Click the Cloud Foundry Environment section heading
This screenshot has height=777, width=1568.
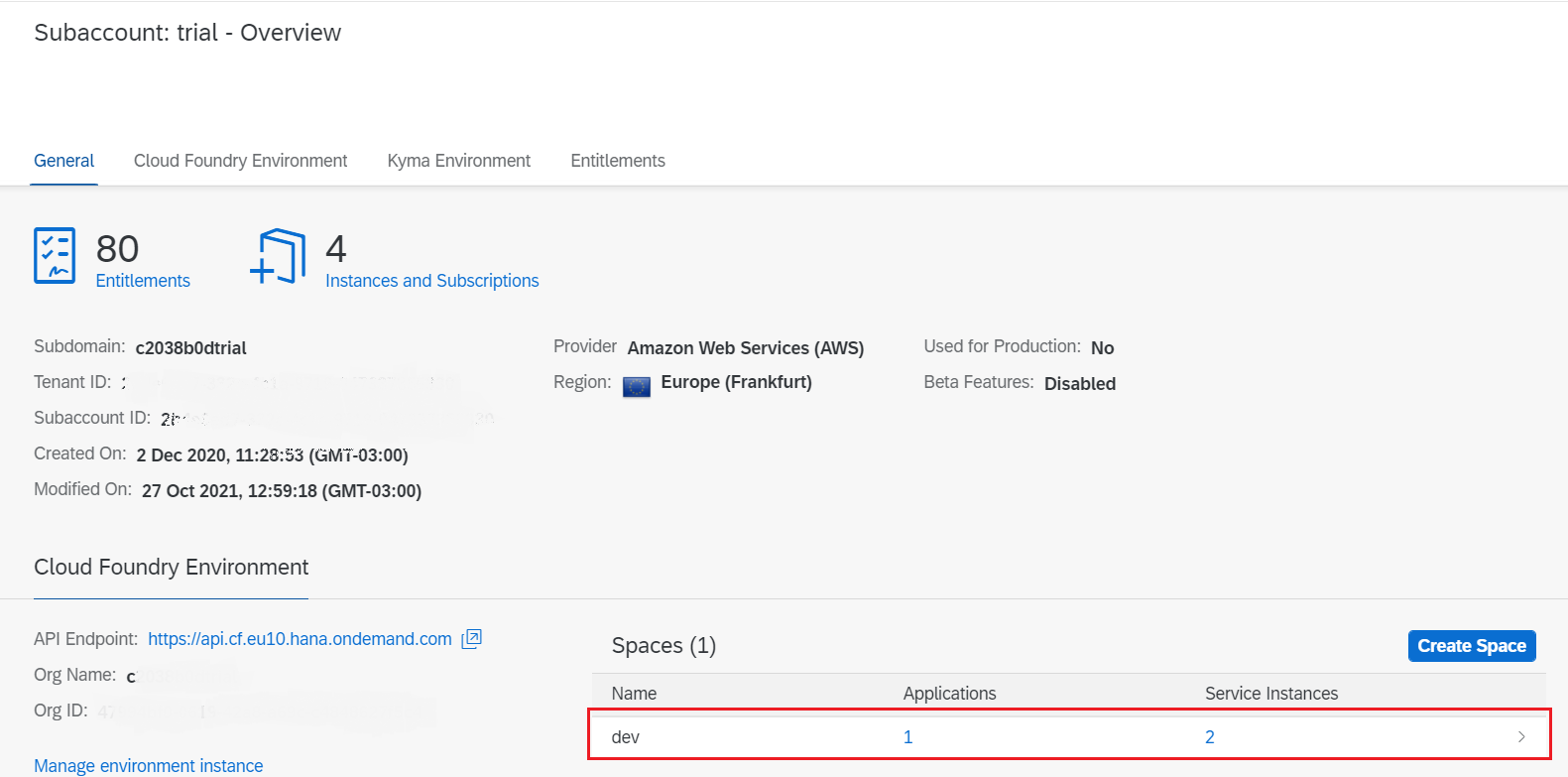[x=172, y=567]
